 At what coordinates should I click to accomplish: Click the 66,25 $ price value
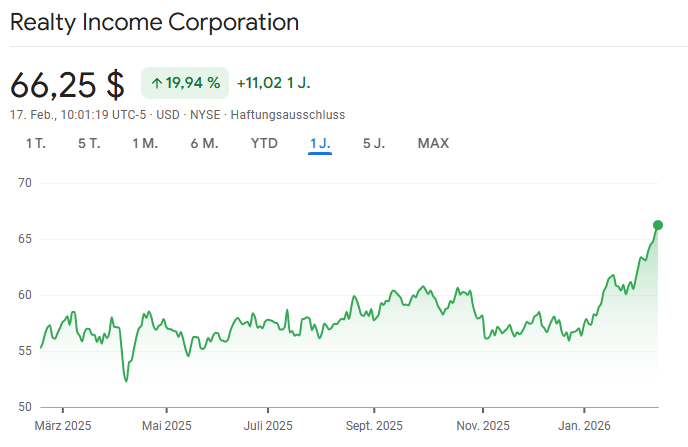[x=67, y=83]
